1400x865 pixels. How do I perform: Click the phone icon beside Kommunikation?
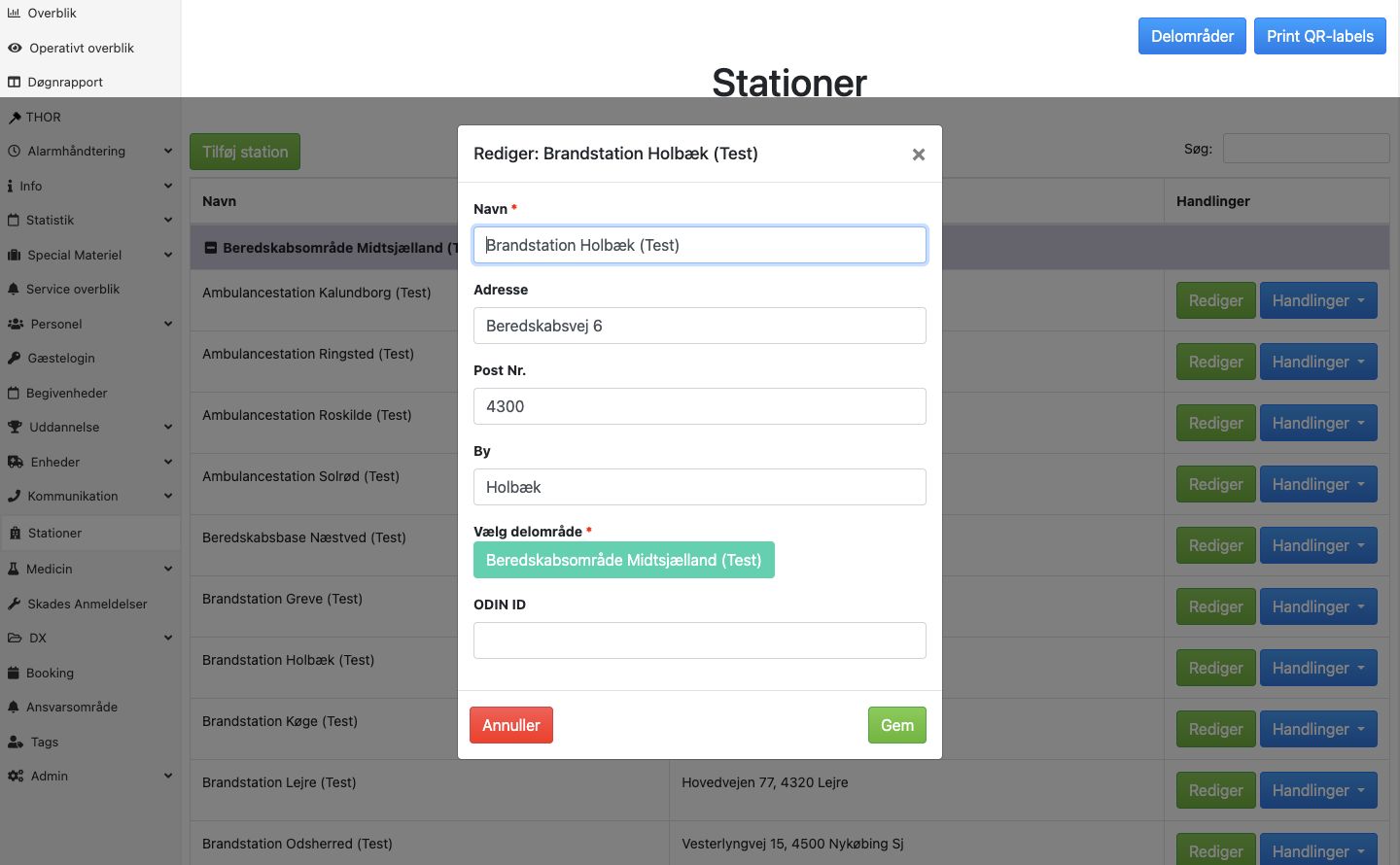[14, 497]
